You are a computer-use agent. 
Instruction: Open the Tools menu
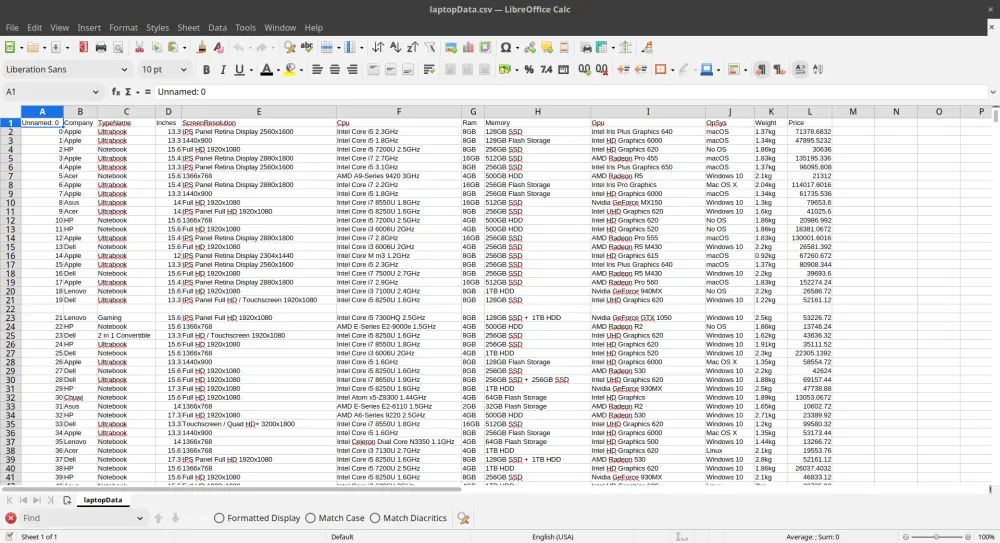(245, 27)
